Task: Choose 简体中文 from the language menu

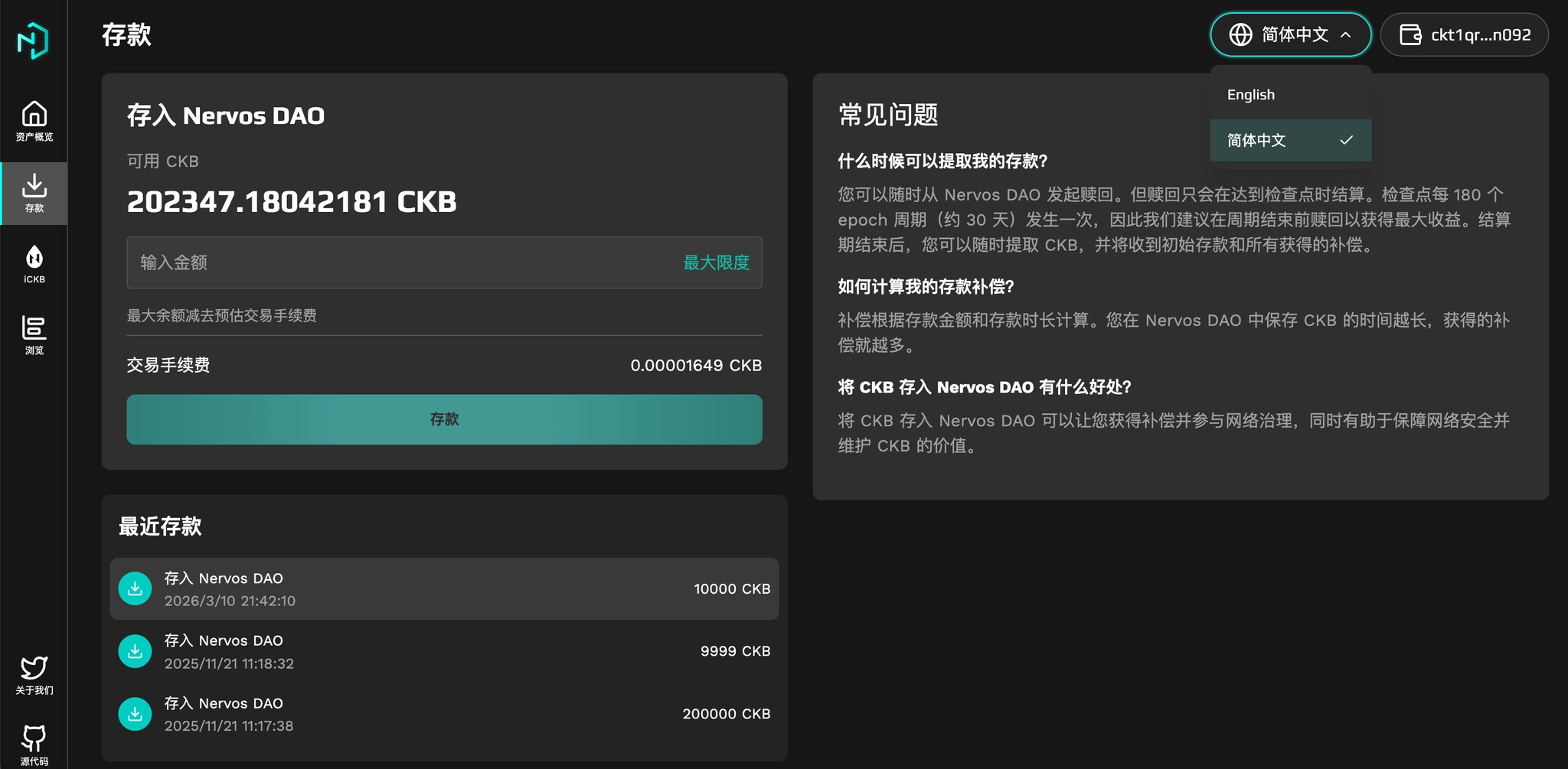Action: [x=1290, y=140]
